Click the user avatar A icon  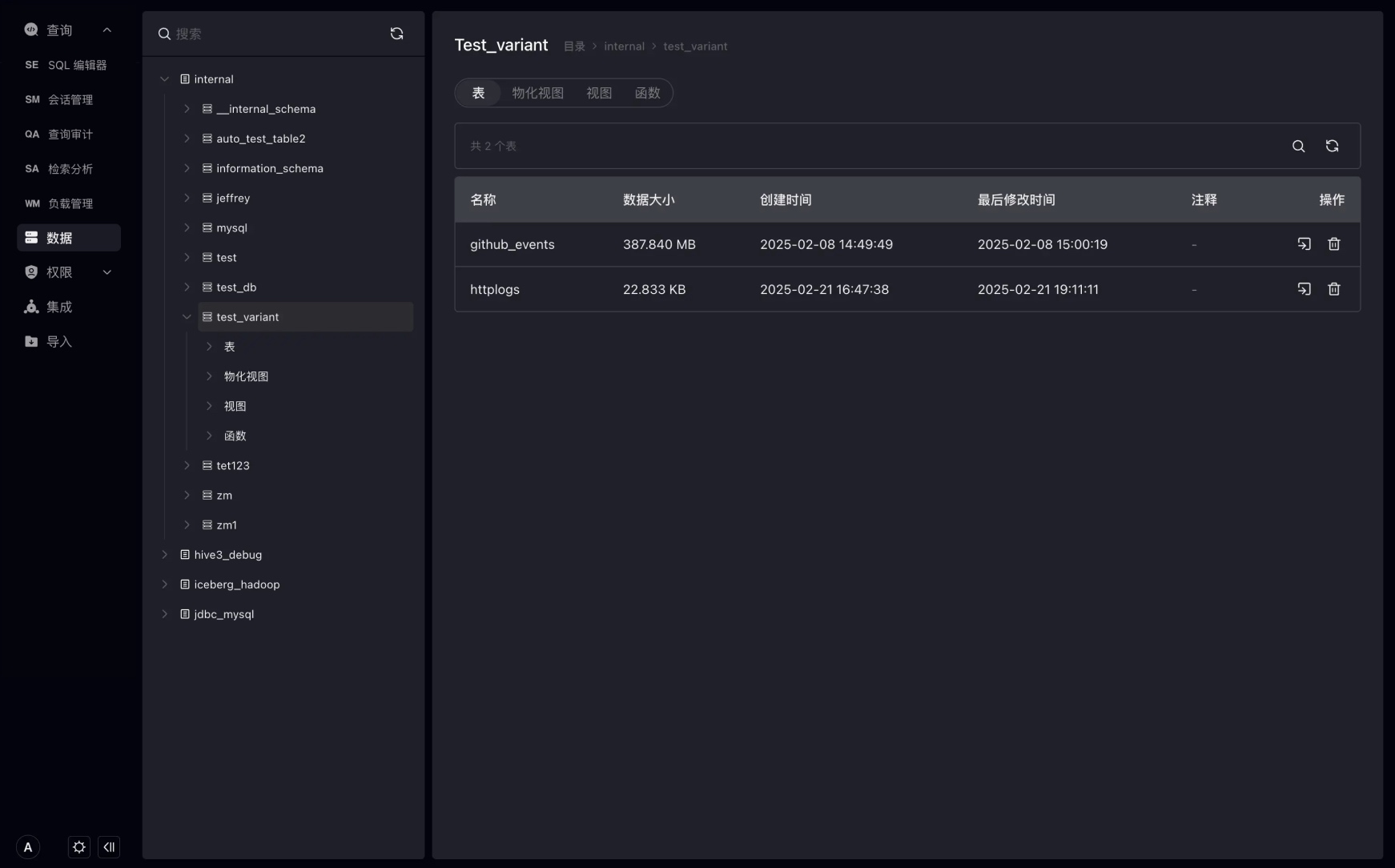click(28, 847)
